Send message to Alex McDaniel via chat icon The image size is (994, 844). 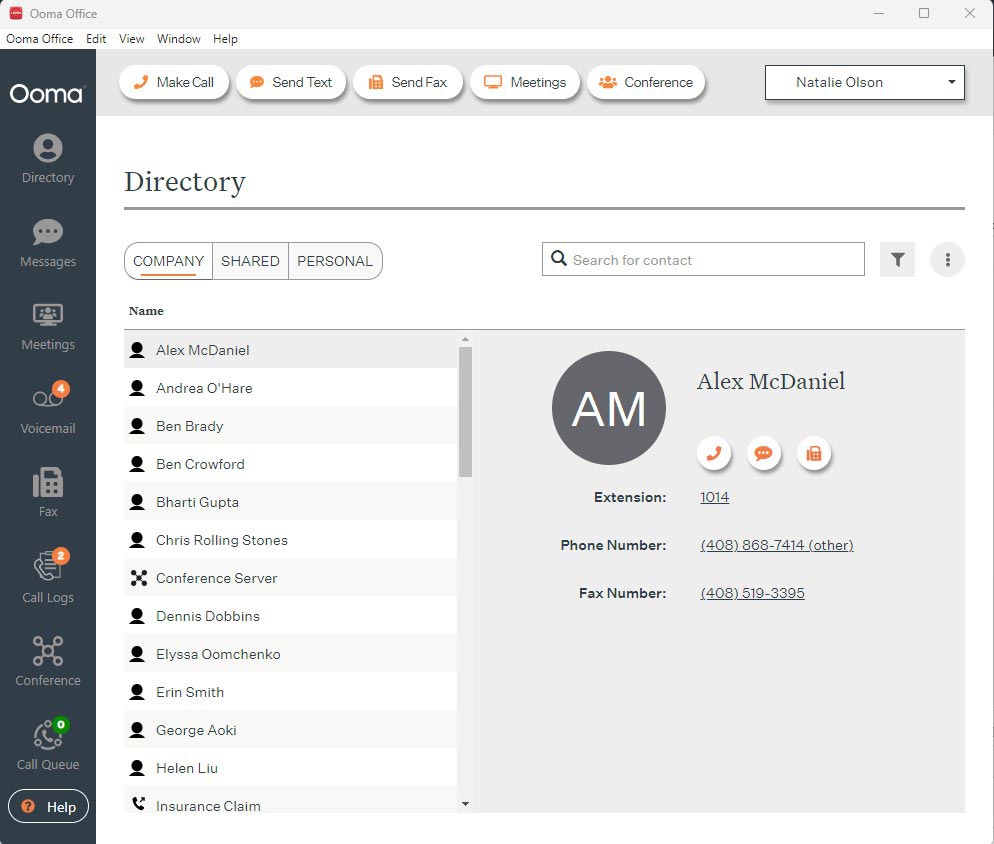click(x=764, y=453)
